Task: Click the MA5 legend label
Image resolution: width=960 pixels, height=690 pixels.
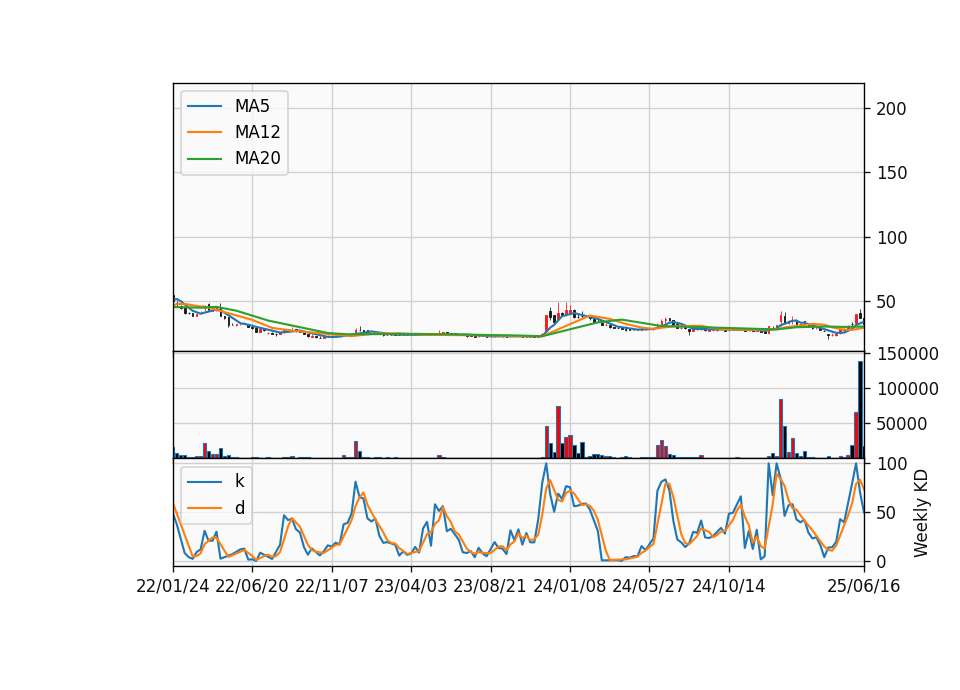Action: point(252,106)
